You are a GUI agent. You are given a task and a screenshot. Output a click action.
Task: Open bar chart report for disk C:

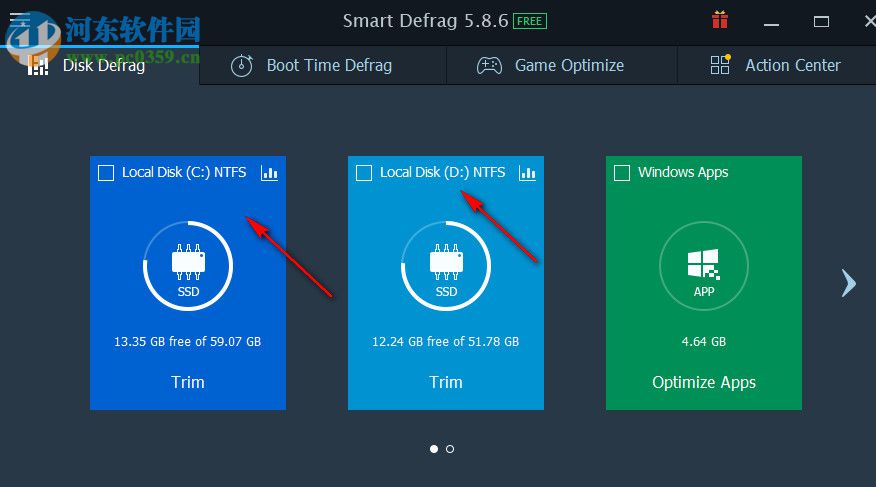(269, 173)
